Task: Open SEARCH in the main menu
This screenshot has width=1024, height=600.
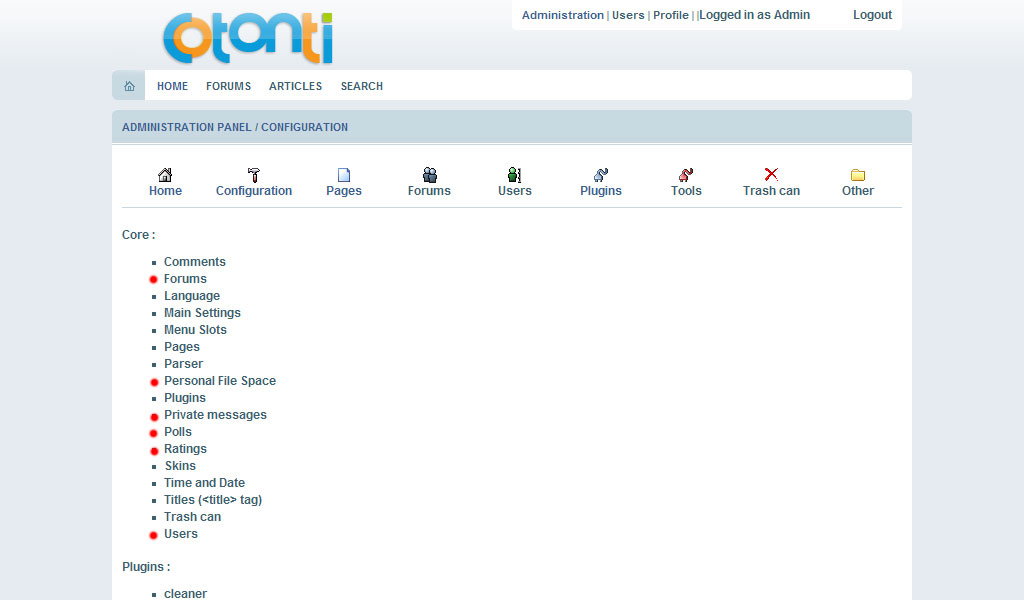Action: tap(361, 86)
